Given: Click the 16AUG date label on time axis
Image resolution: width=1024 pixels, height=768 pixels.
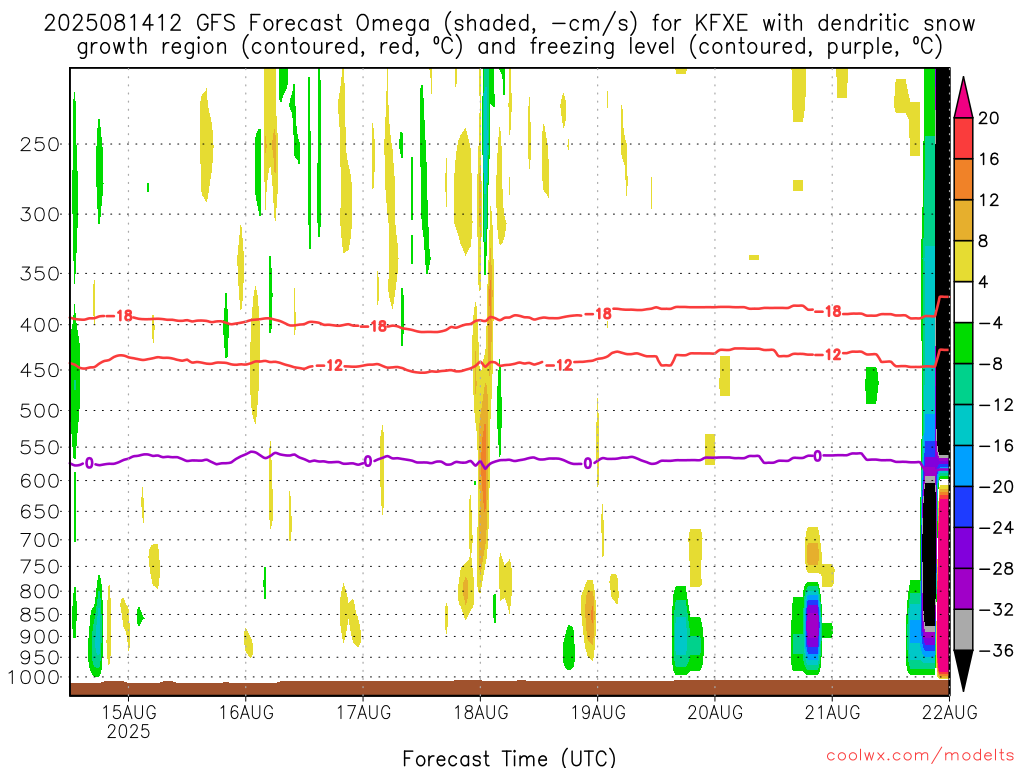Looking at the screenshot, I should [246, 712].
